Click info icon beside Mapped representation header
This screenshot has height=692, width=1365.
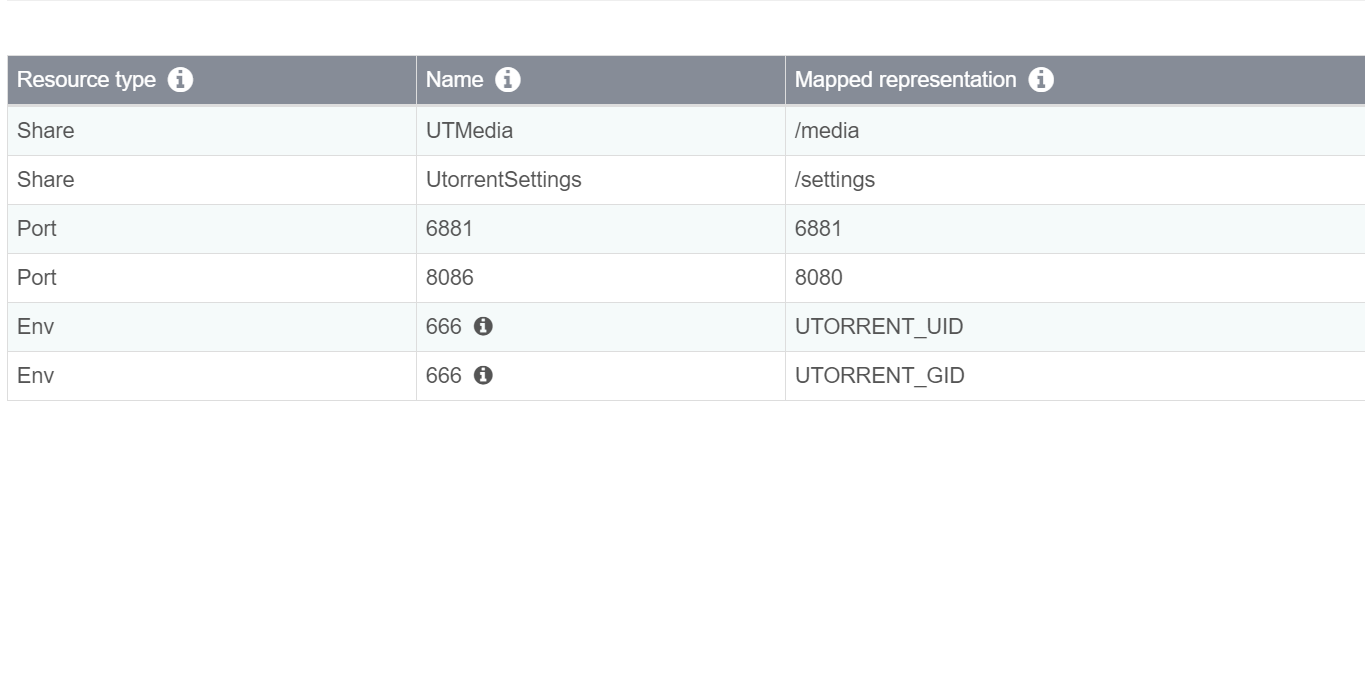(x=1041, y=80)
